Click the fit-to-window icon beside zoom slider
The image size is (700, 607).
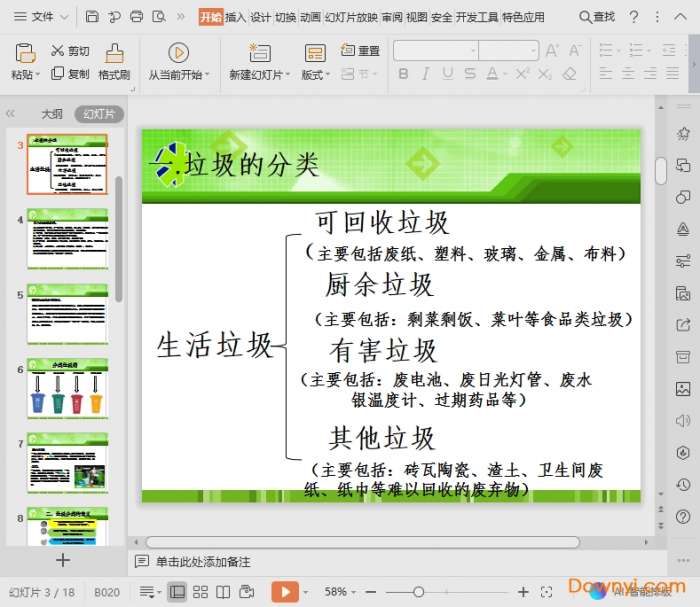pos(546,592)
